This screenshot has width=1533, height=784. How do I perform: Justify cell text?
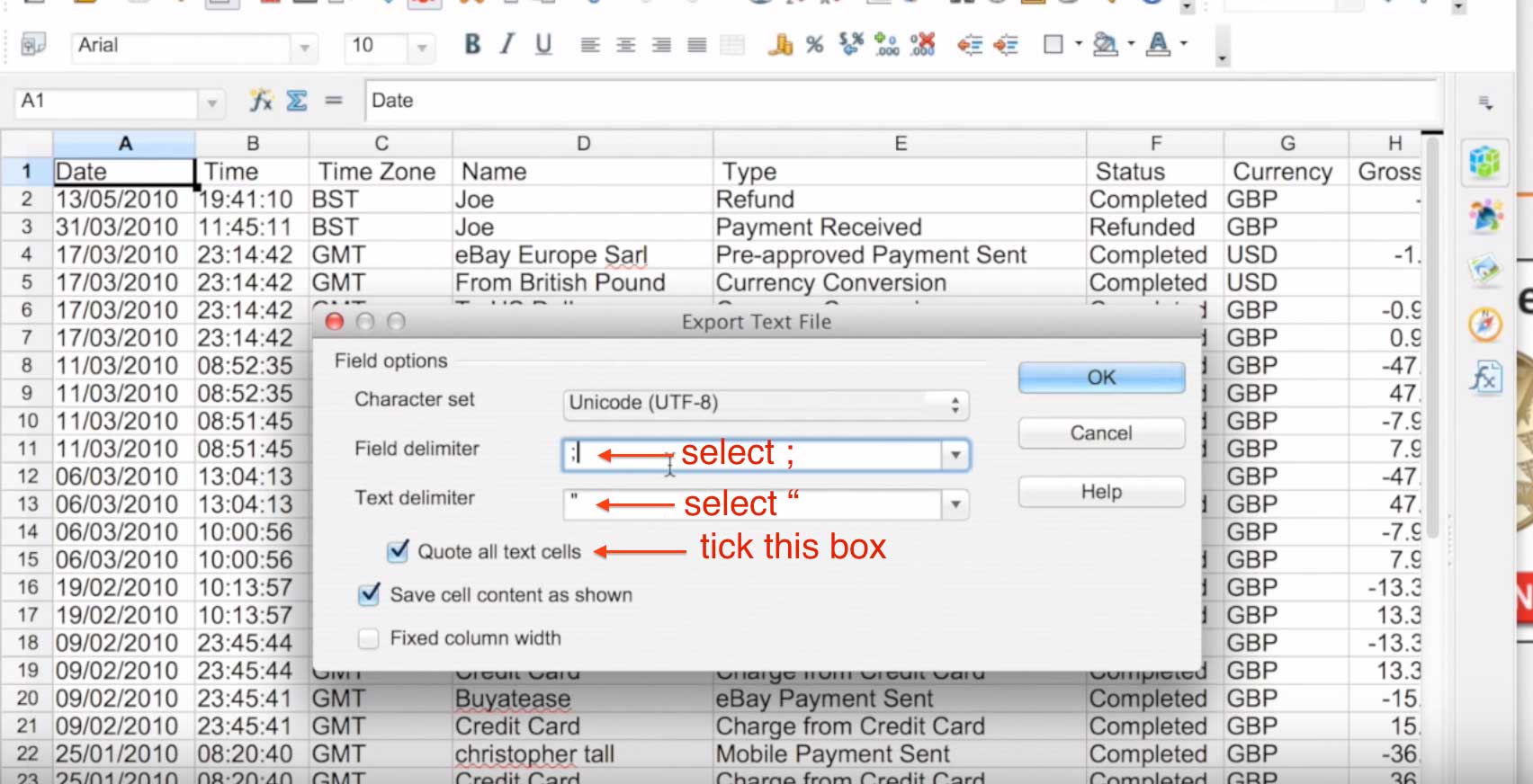(x=697, y=45)
